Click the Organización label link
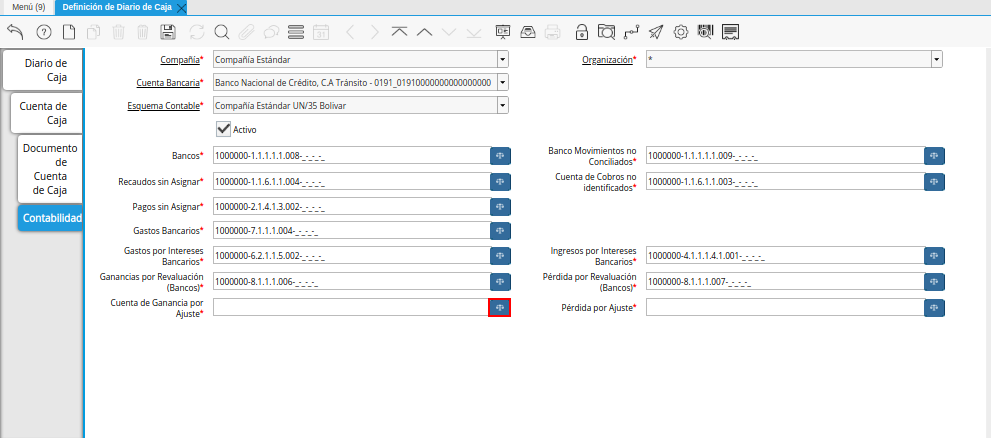Image resolution: width=991 pixels, height=438 pixels. click(607, 60)
